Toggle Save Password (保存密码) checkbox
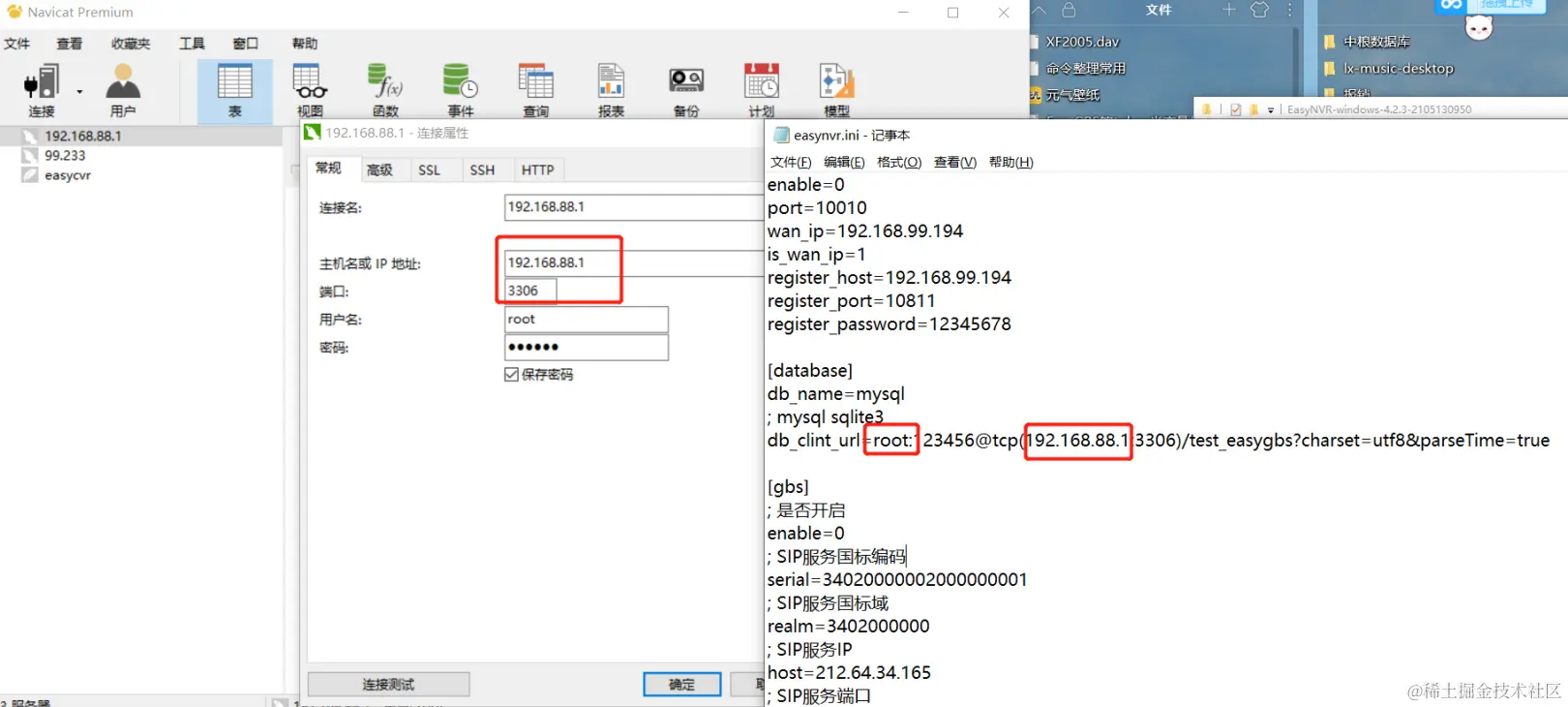 (x=511, y=375)
